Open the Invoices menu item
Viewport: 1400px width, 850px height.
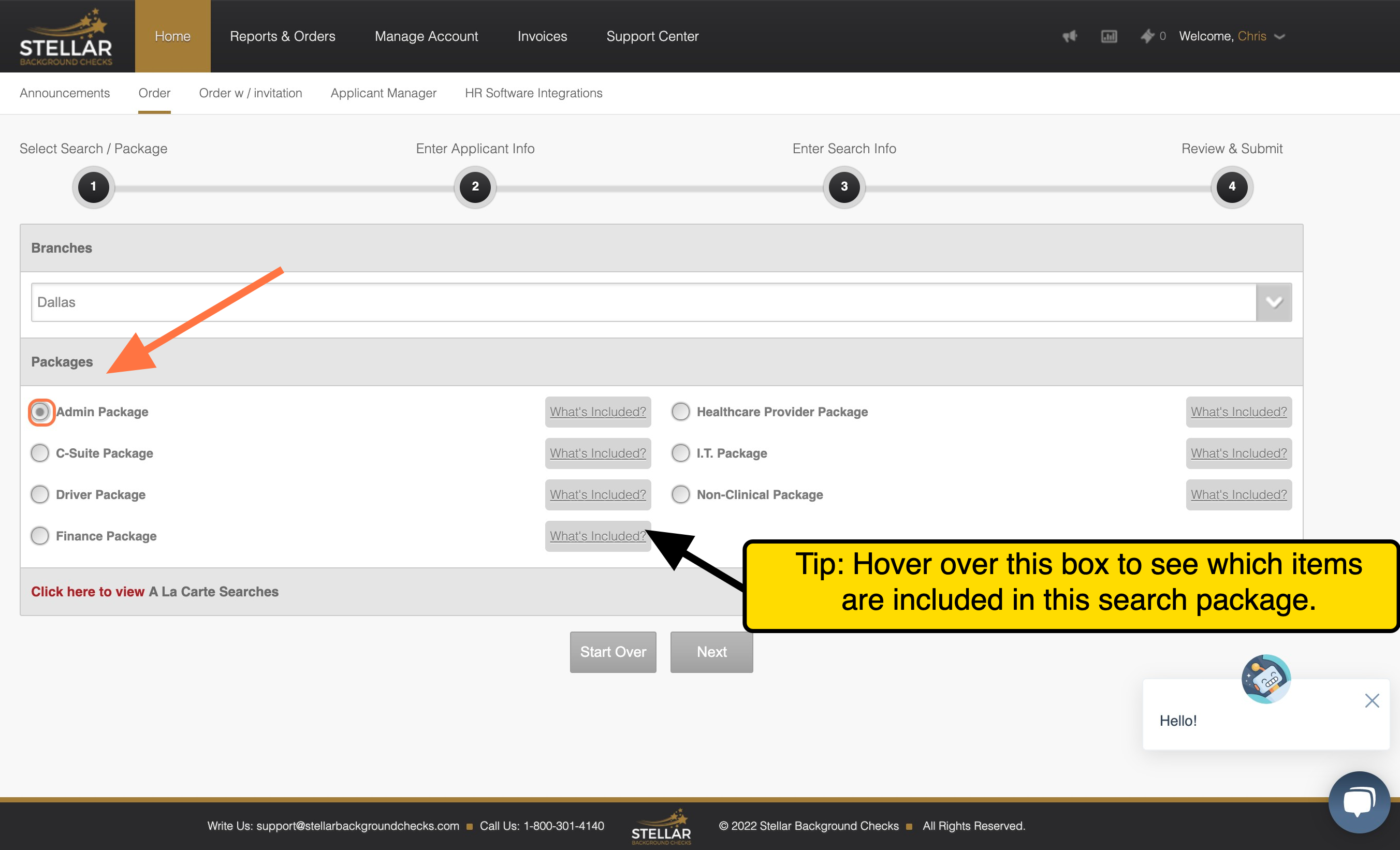tap(542, 36)
